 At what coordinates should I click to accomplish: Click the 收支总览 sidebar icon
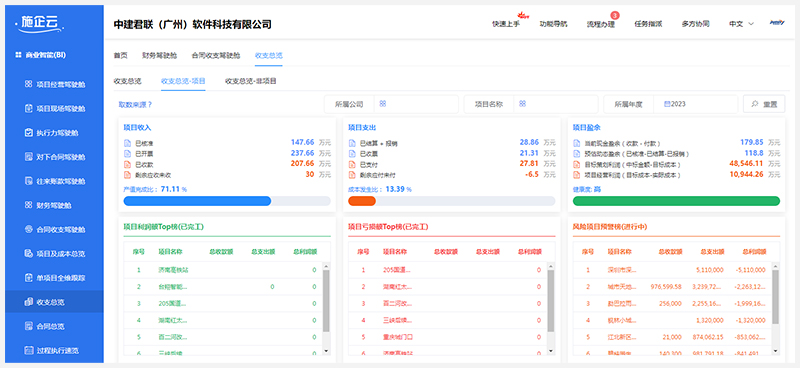[x=29, y=302]
